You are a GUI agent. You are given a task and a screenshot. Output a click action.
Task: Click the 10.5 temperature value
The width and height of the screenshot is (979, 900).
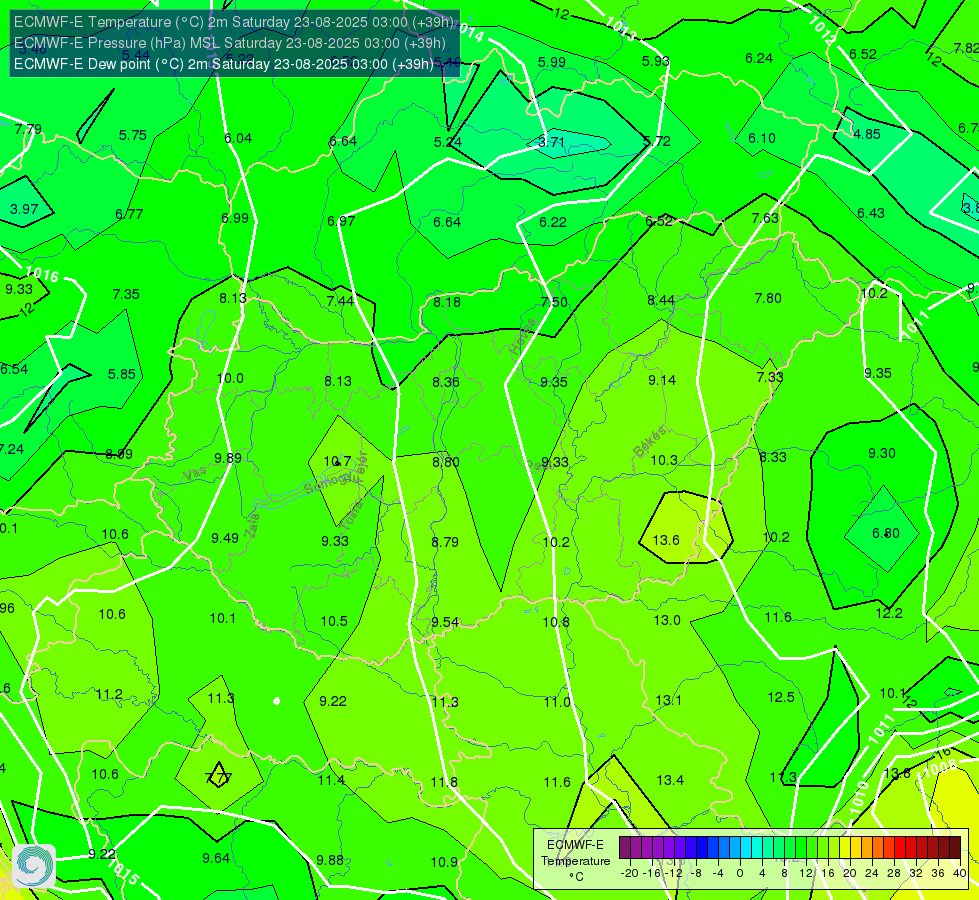click(x=334, y=621)
